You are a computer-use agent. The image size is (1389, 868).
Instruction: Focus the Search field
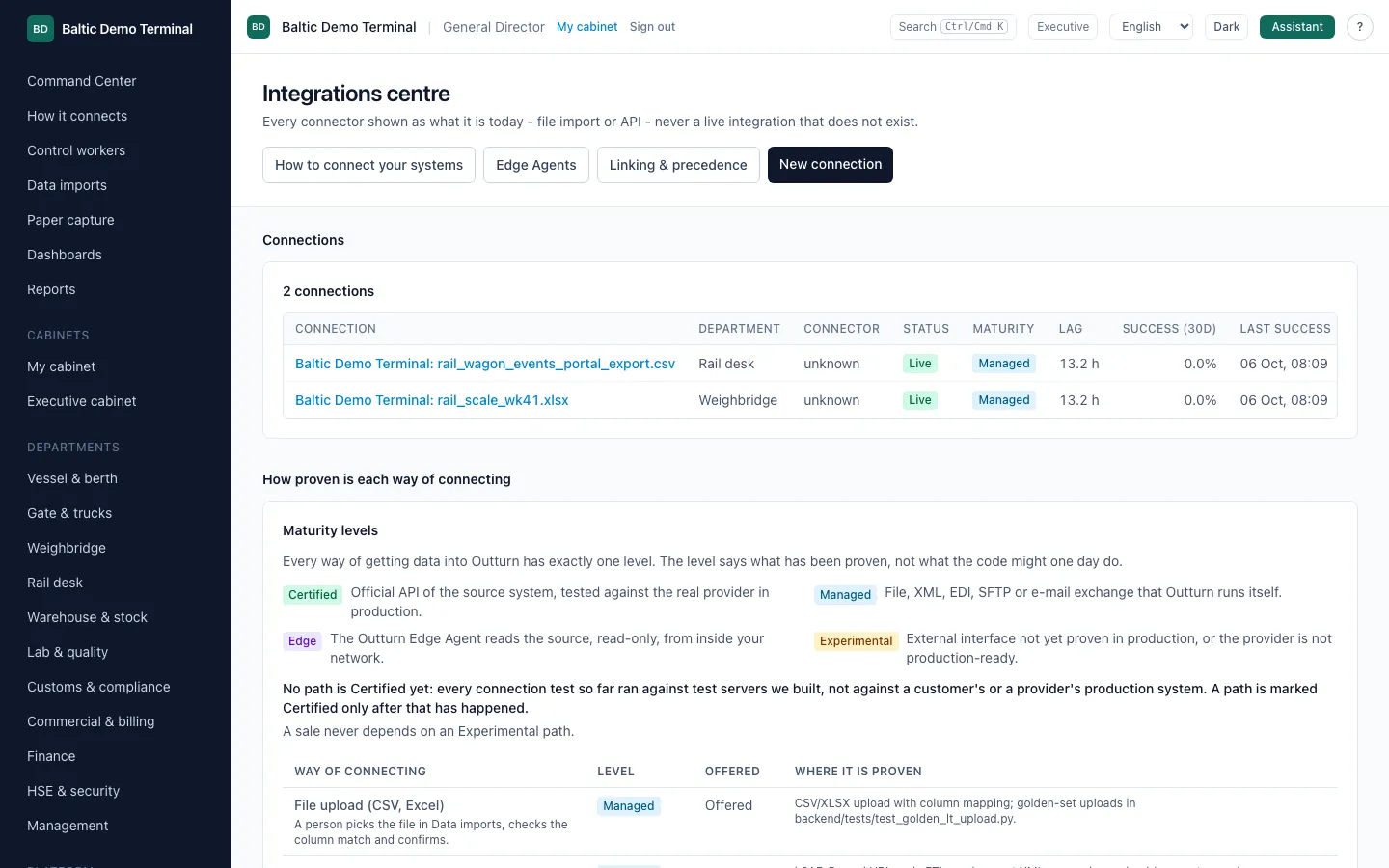953,27
